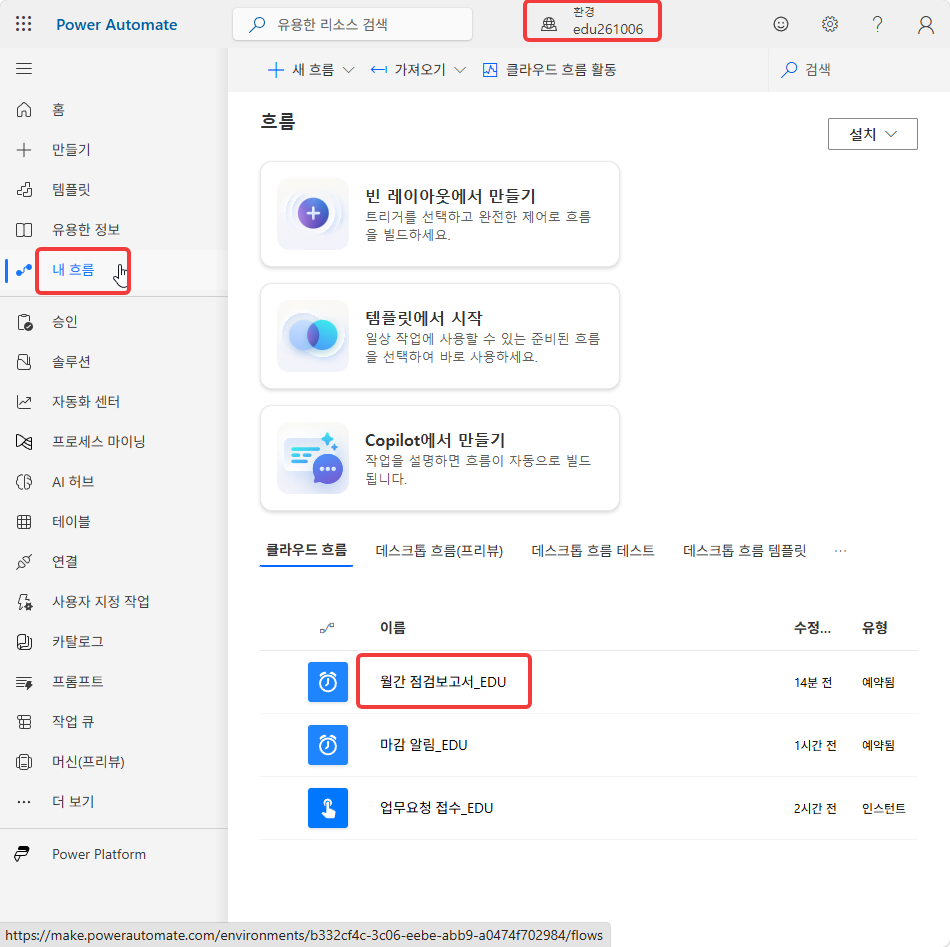This screenshot has width=950, height=947.
Task: Collapse the left navigation hamburger menu
Action: [x=24, y=69]
